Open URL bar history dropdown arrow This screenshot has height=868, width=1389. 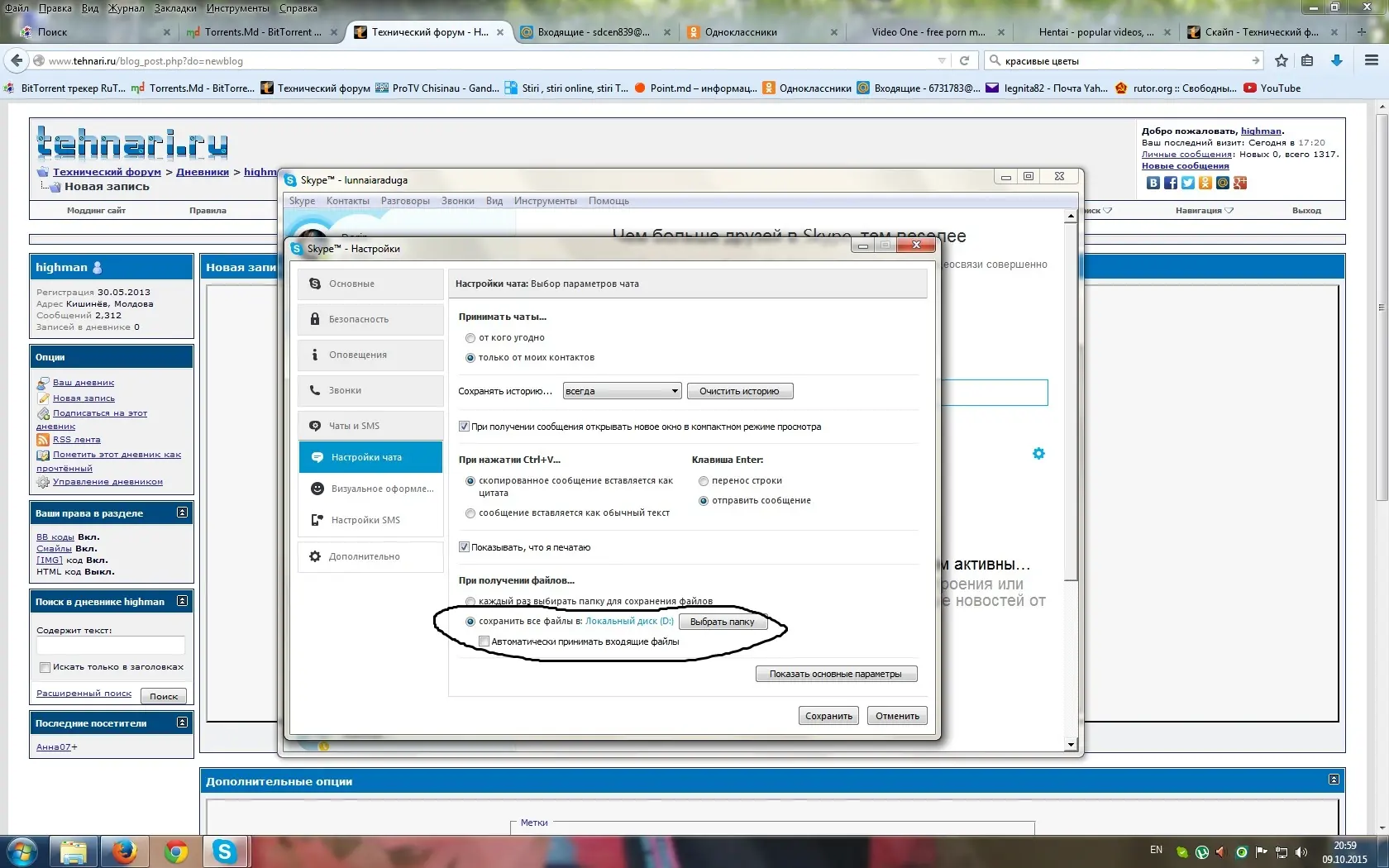click(x=942, y=60)
